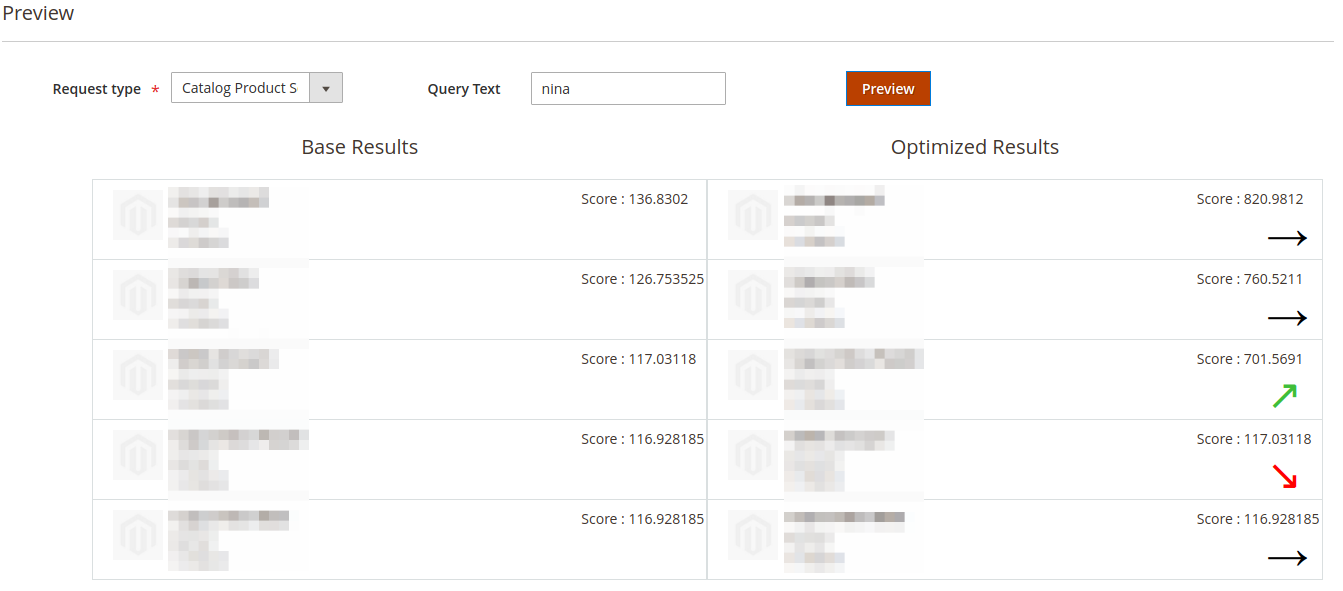Image resolution: width=1343 pixels, height=591 pixels.
Task: Click the black arrow on the second optimized result
Action: point(1288,317)
